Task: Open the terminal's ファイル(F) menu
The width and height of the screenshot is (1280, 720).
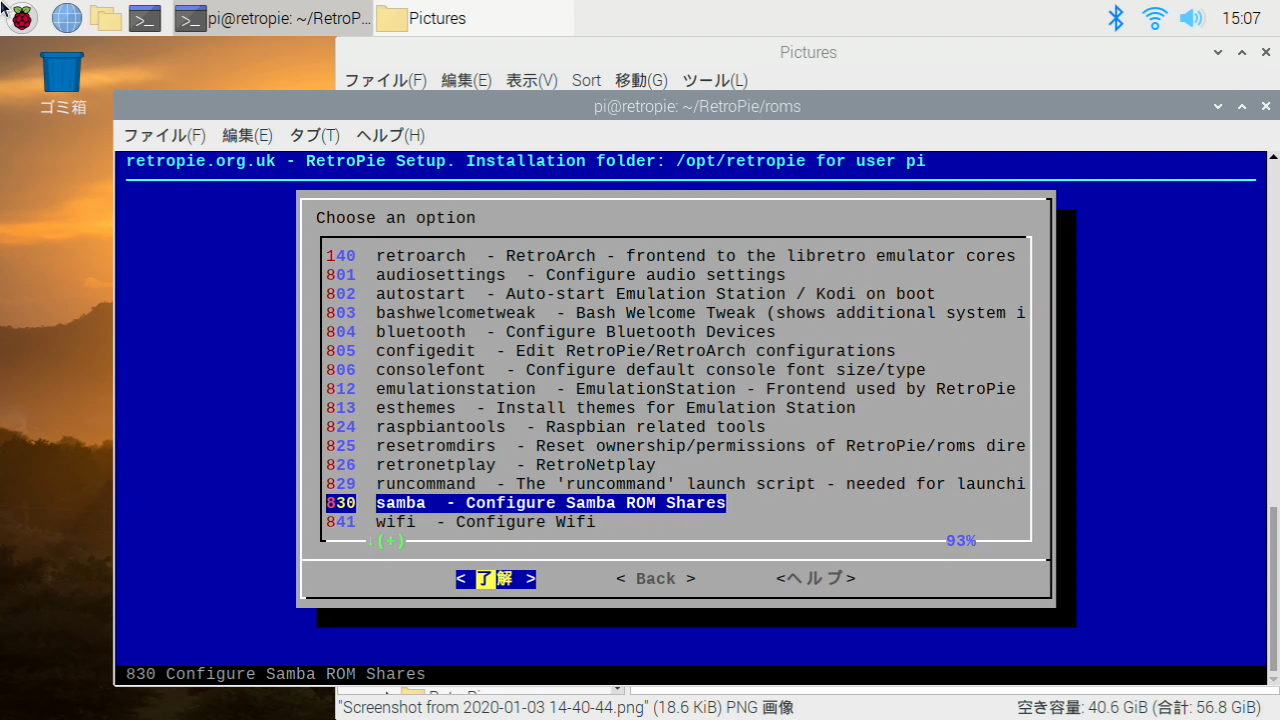Action: click(x=164, y=135)
